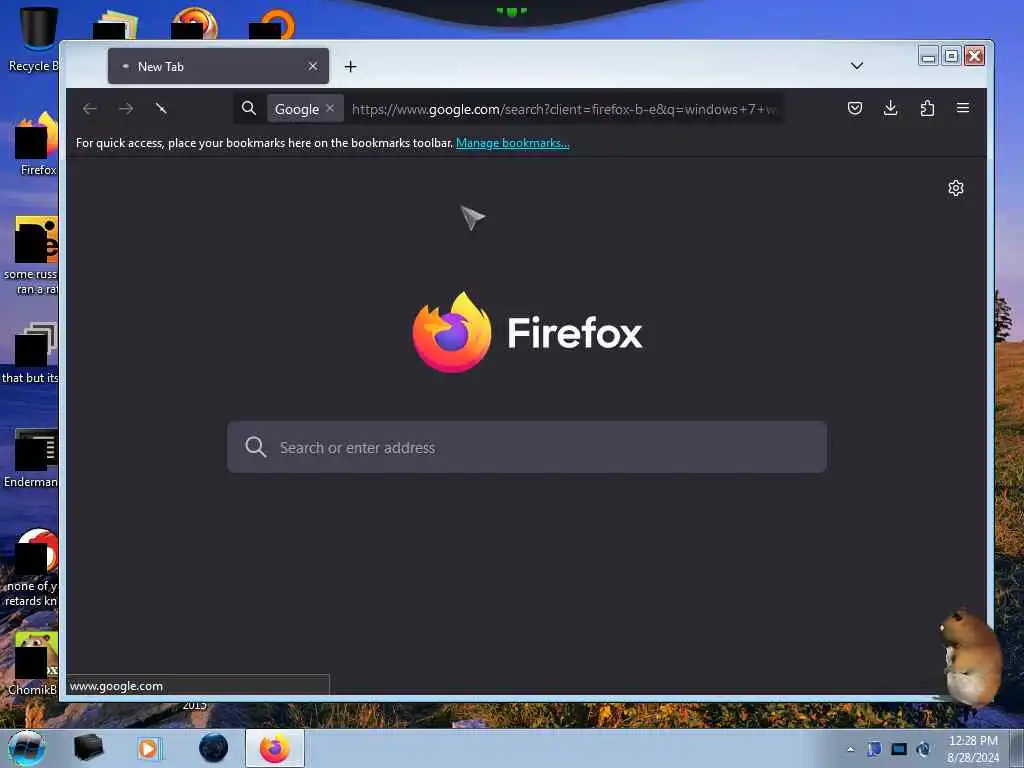1024x768 pixels.
Task: Open the Windows Start orb
Action: [27, 748]
